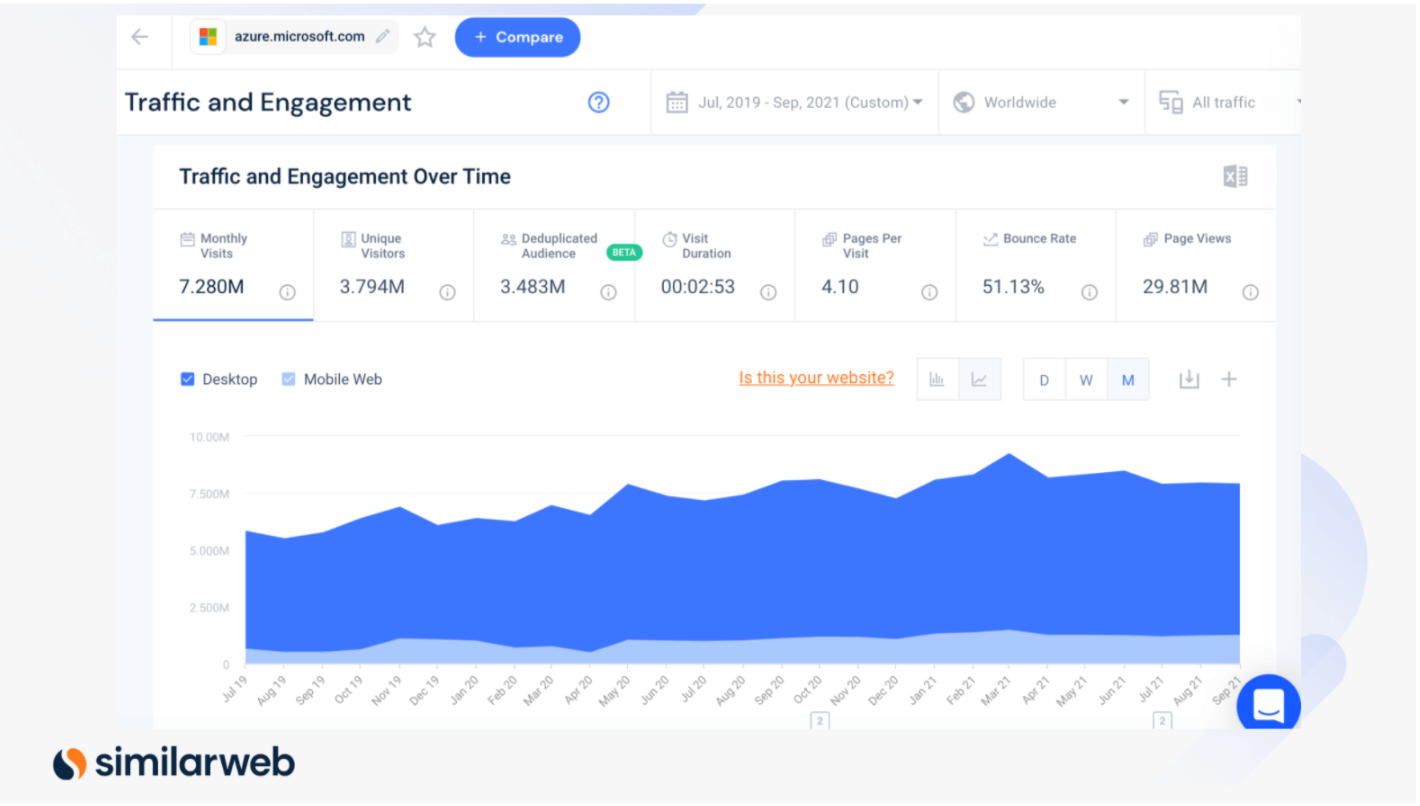1420x806 pixels.
Task: Open the date range dropdown
Action: point(794,102)
